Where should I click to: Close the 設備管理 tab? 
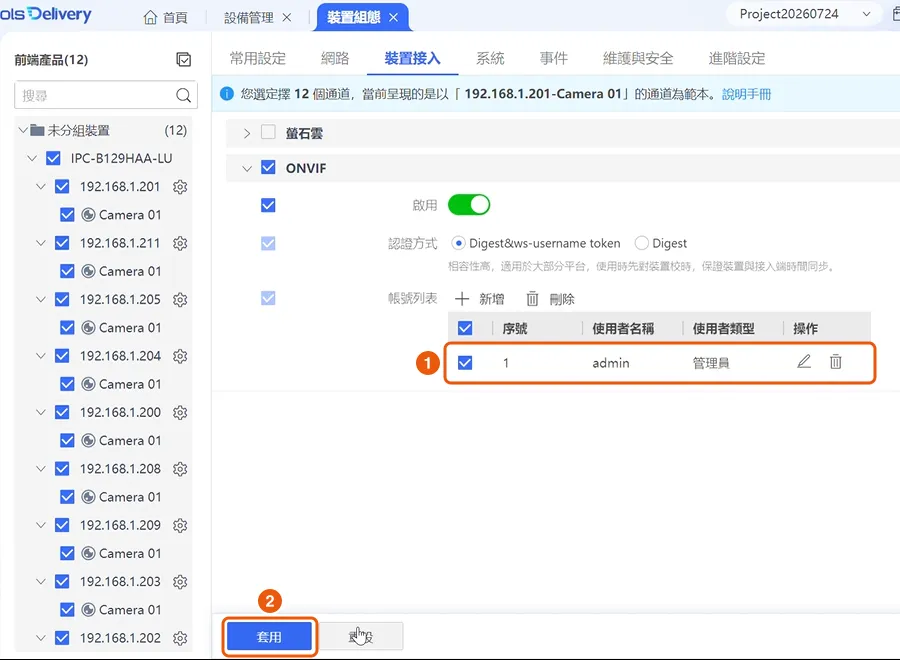point(287,18)
